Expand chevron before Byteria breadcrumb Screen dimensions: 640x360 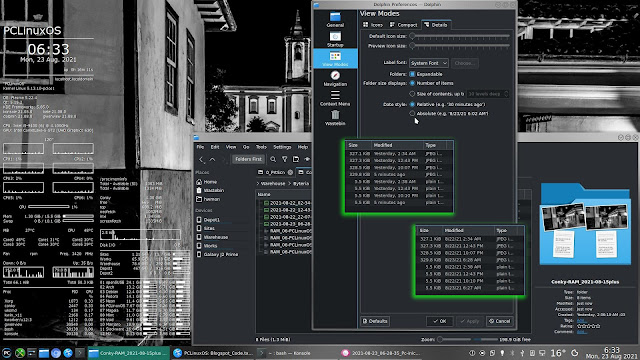[x=289, y=184]
